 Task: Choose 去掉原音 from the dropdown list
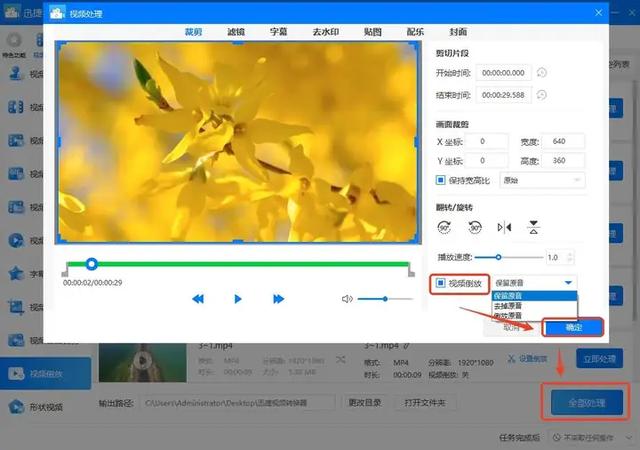(534, 305)
